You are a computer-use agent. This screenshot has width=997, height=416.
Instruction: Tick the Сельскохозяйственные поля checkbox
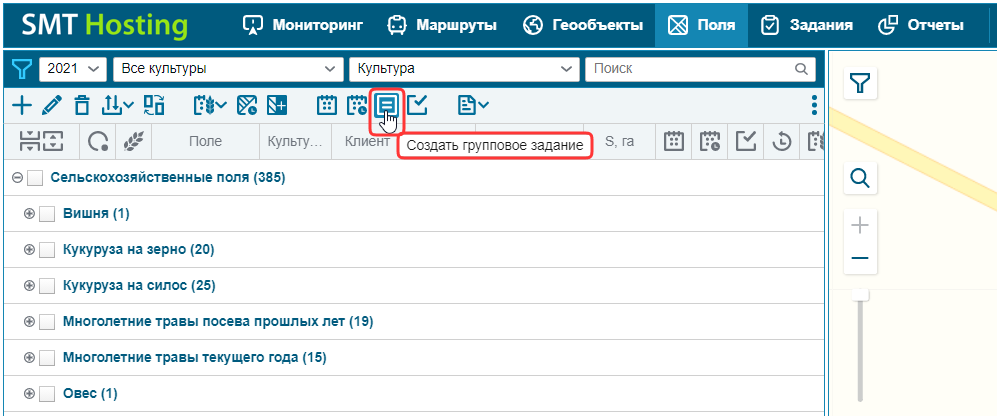(36, 178)
